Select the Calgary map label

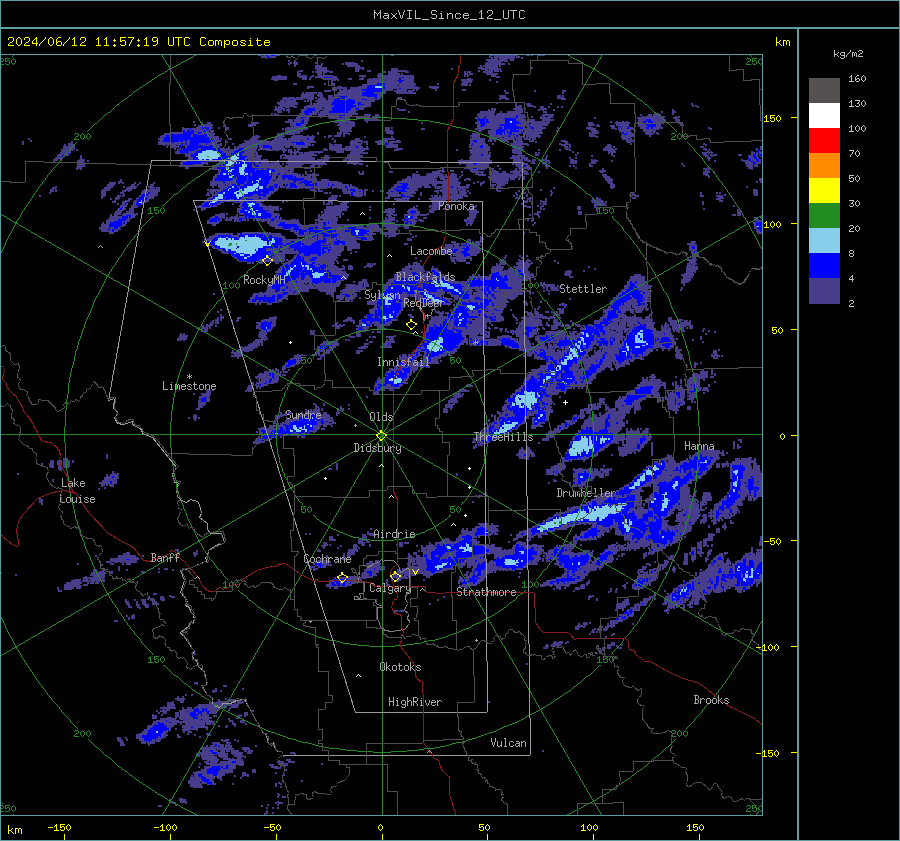390,588
